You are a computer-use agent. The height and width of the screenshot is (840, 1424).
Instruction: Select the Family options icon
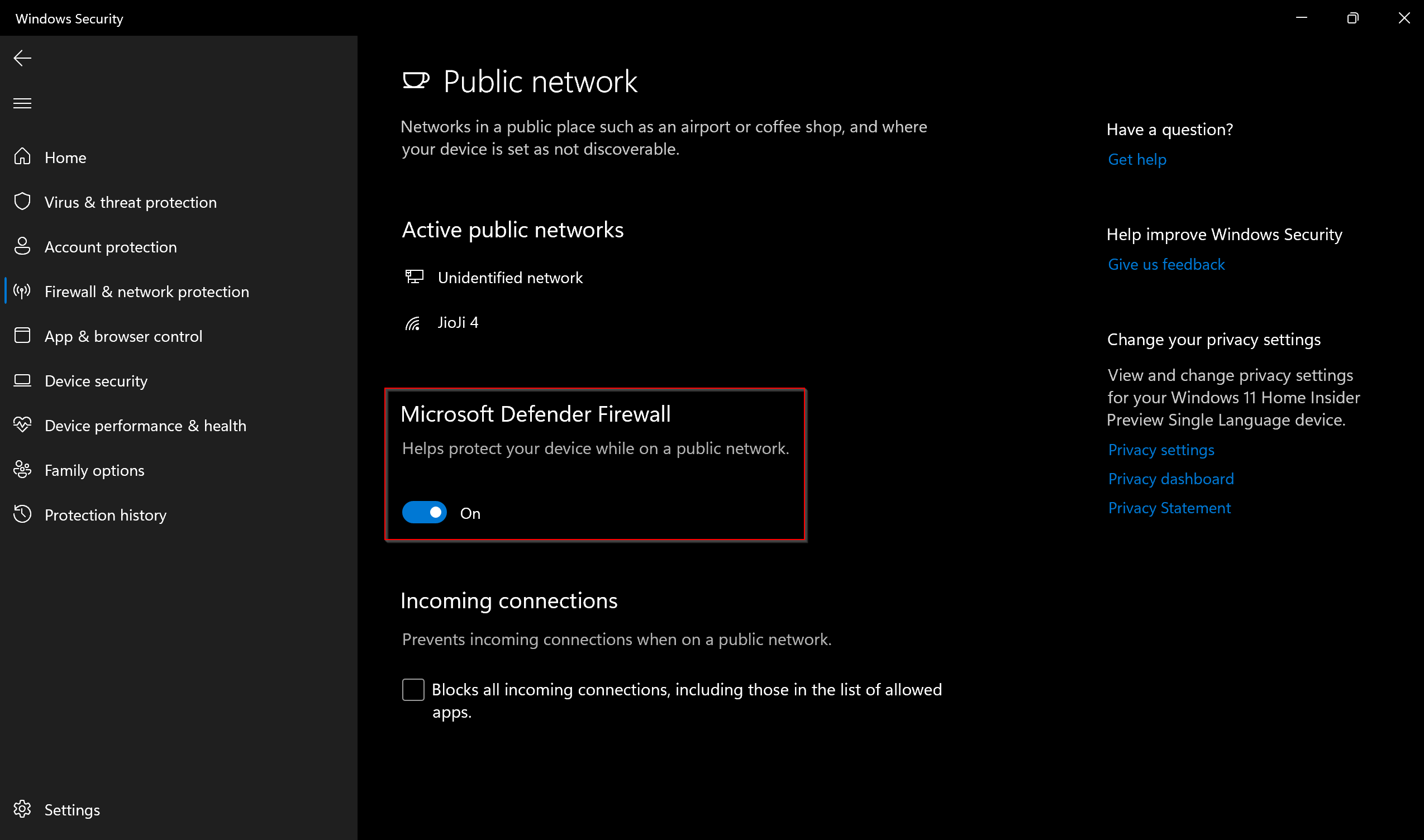tap(23, 470)
